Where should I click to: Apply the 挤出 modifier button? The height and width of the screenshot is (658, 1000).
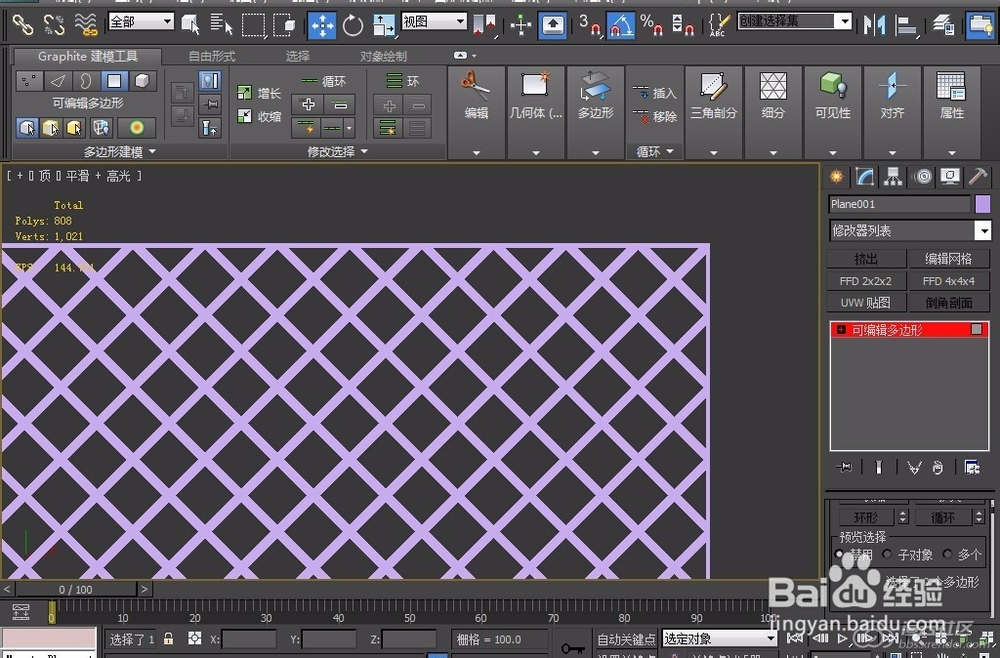(866, 259)
